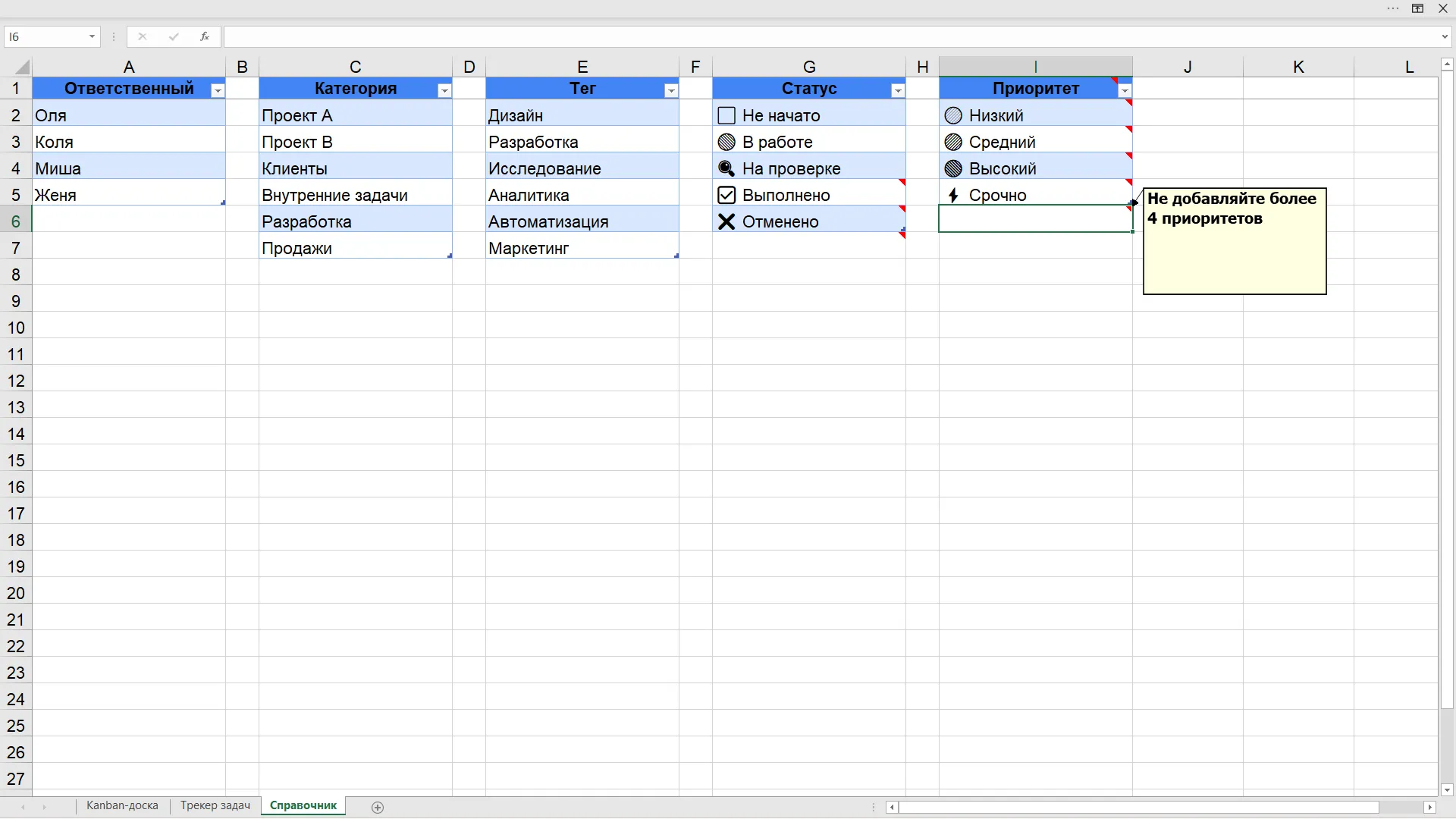The width and height of the screenshot is (1456, 819).
Task: Open filter dropdown for Категория
Action: click(x=444, y=90)
